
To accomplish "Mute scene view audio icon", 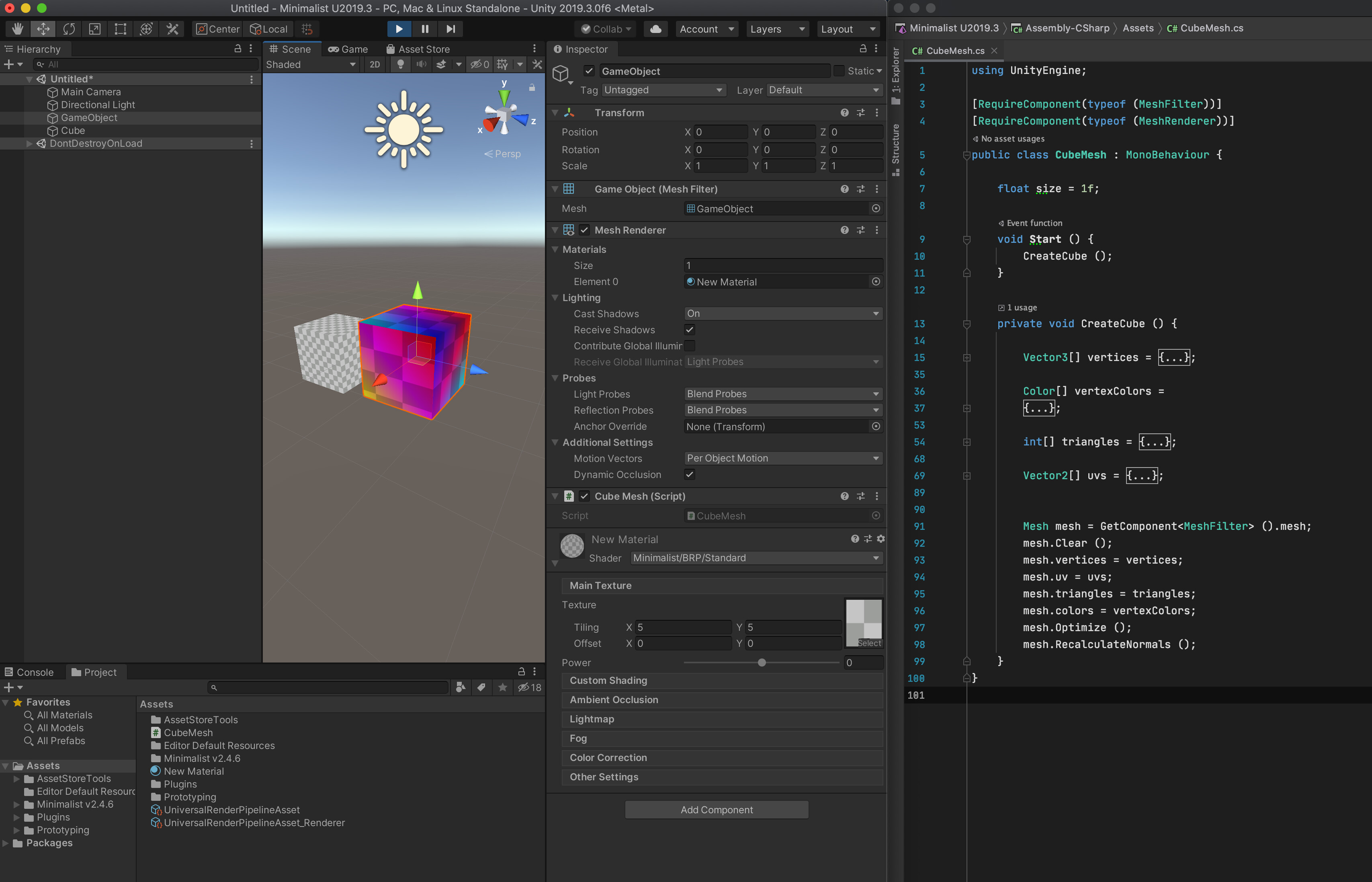I will click(x=421, y=64).
